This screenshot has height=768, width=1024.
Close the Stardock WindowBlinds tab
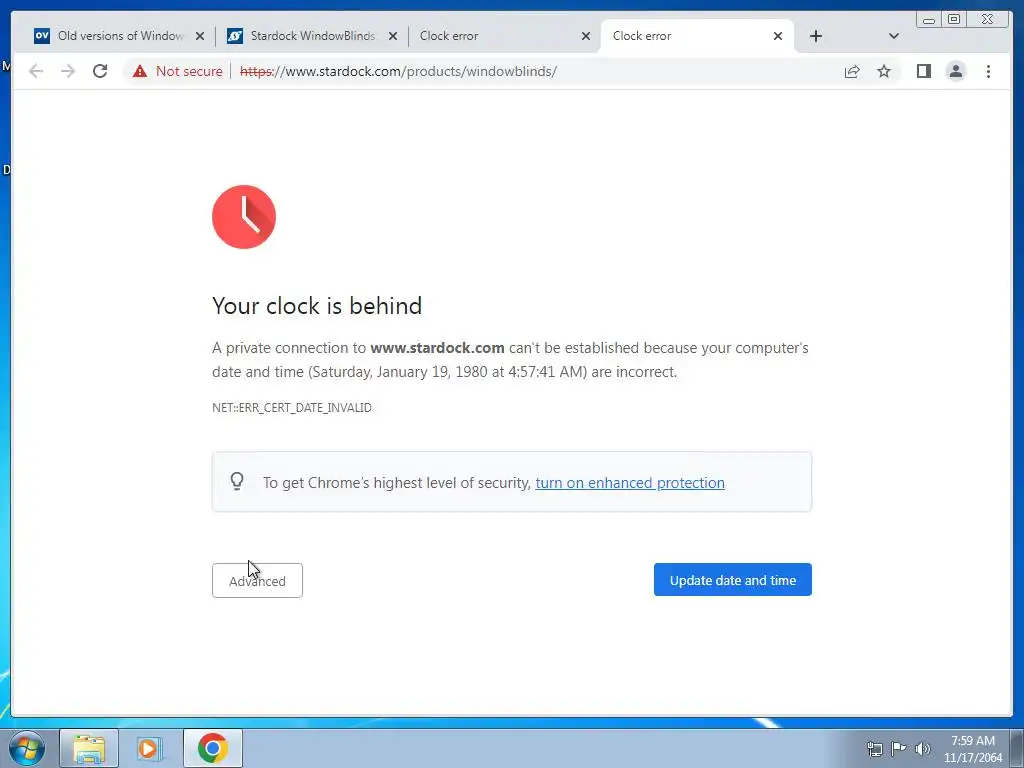point(392,37)
